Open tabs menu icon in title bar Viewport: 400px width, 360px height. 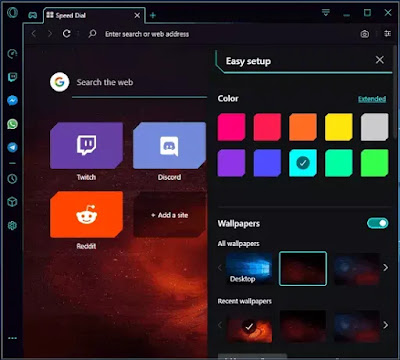326,13
